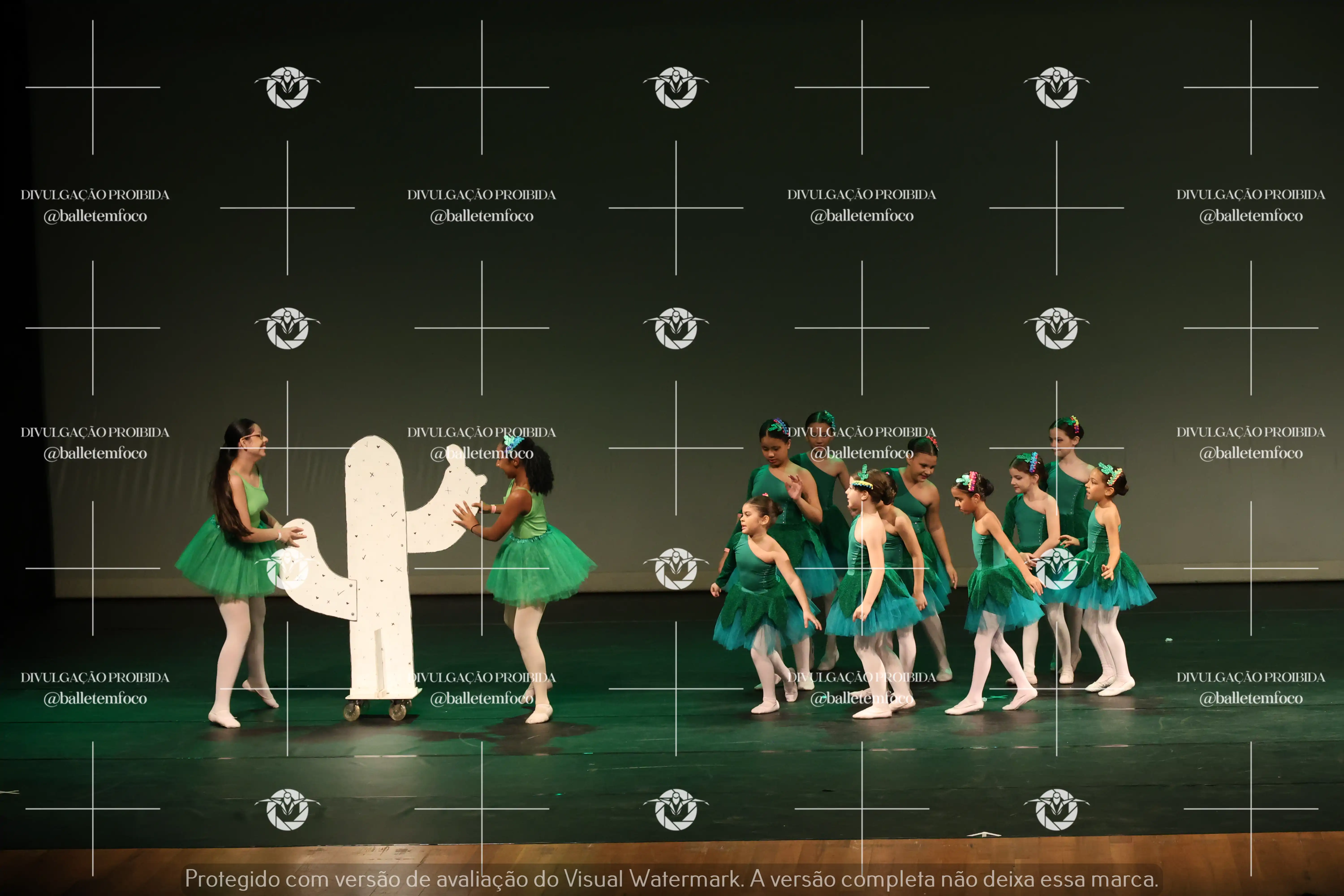Click the top-center camera lotus logo watermark
1344x896 pixels.
676,87
